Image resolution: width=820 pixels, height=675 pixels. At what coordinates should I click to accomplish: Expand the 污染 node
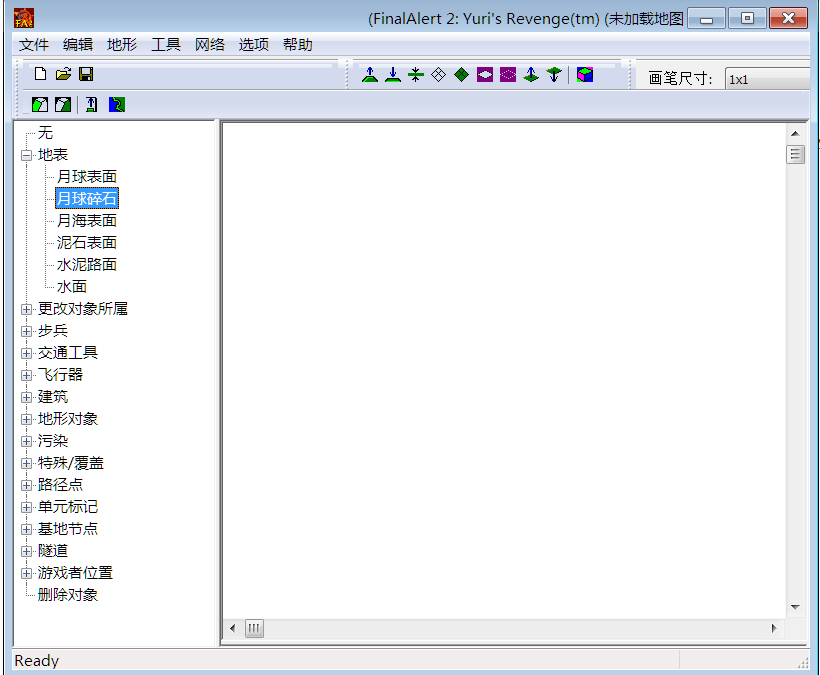tap(27, 441)
